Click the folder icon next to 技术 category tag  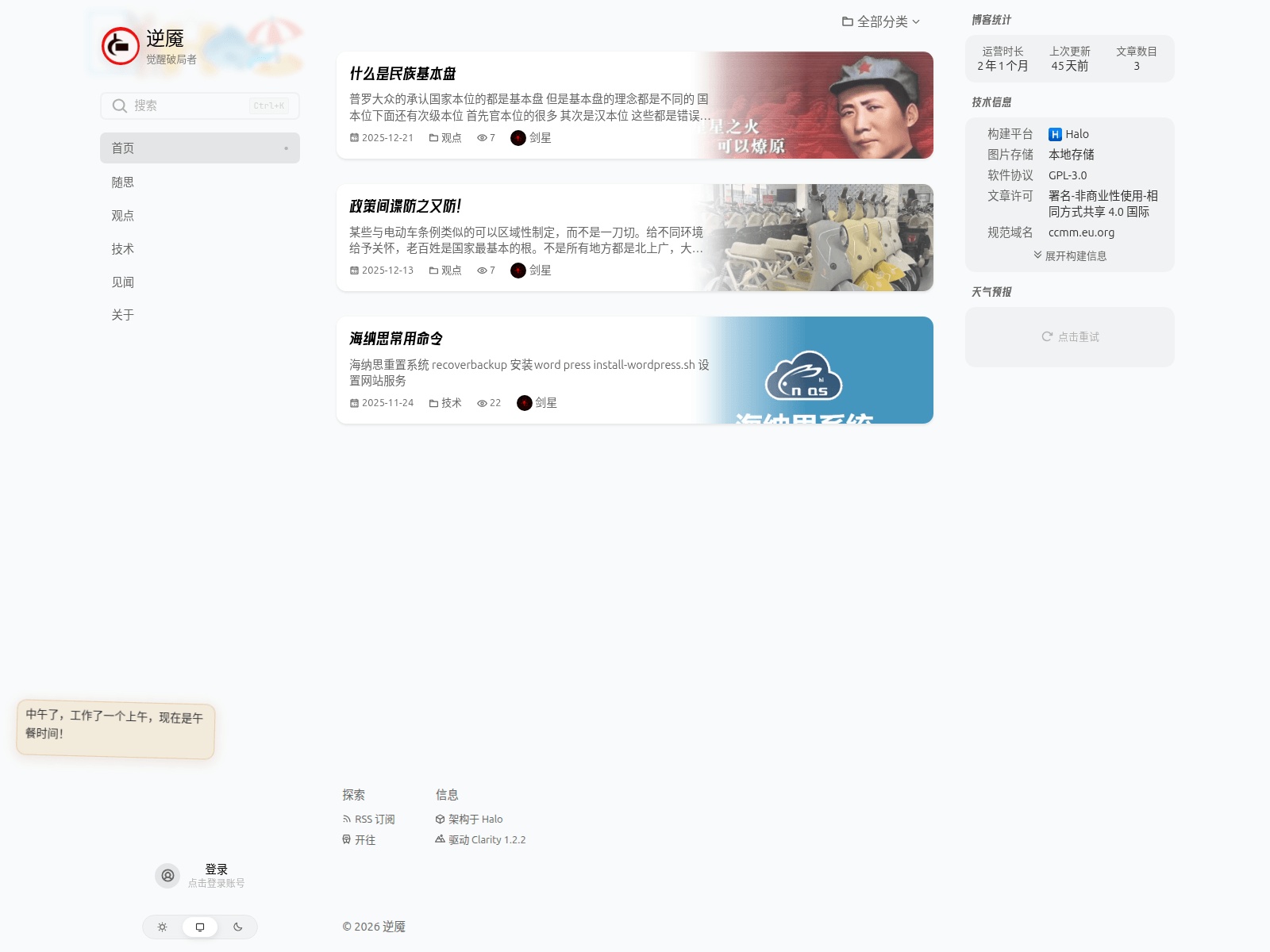(433, 403)
